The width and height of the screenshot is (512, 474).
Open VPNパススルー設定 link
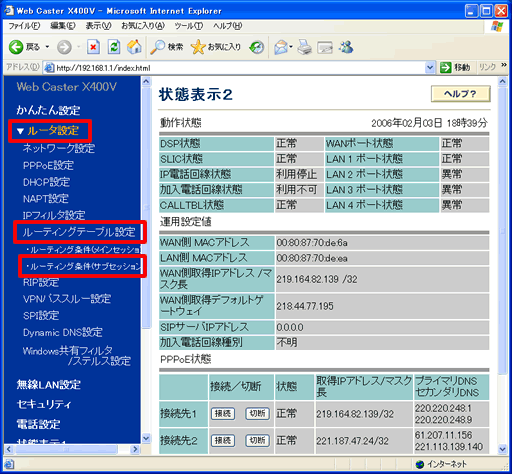point(67,299)
